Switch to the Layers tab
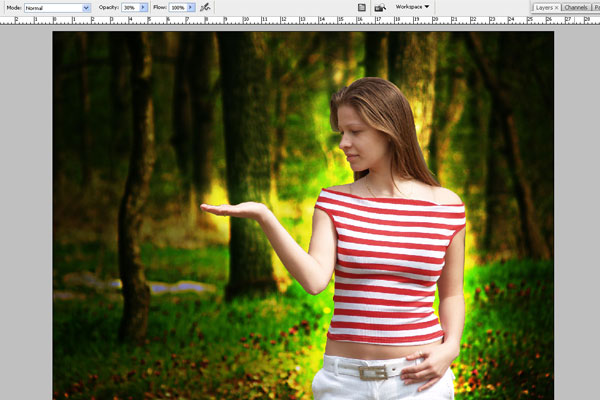Viewport: 600px width, 400px height. click(543, 7)
